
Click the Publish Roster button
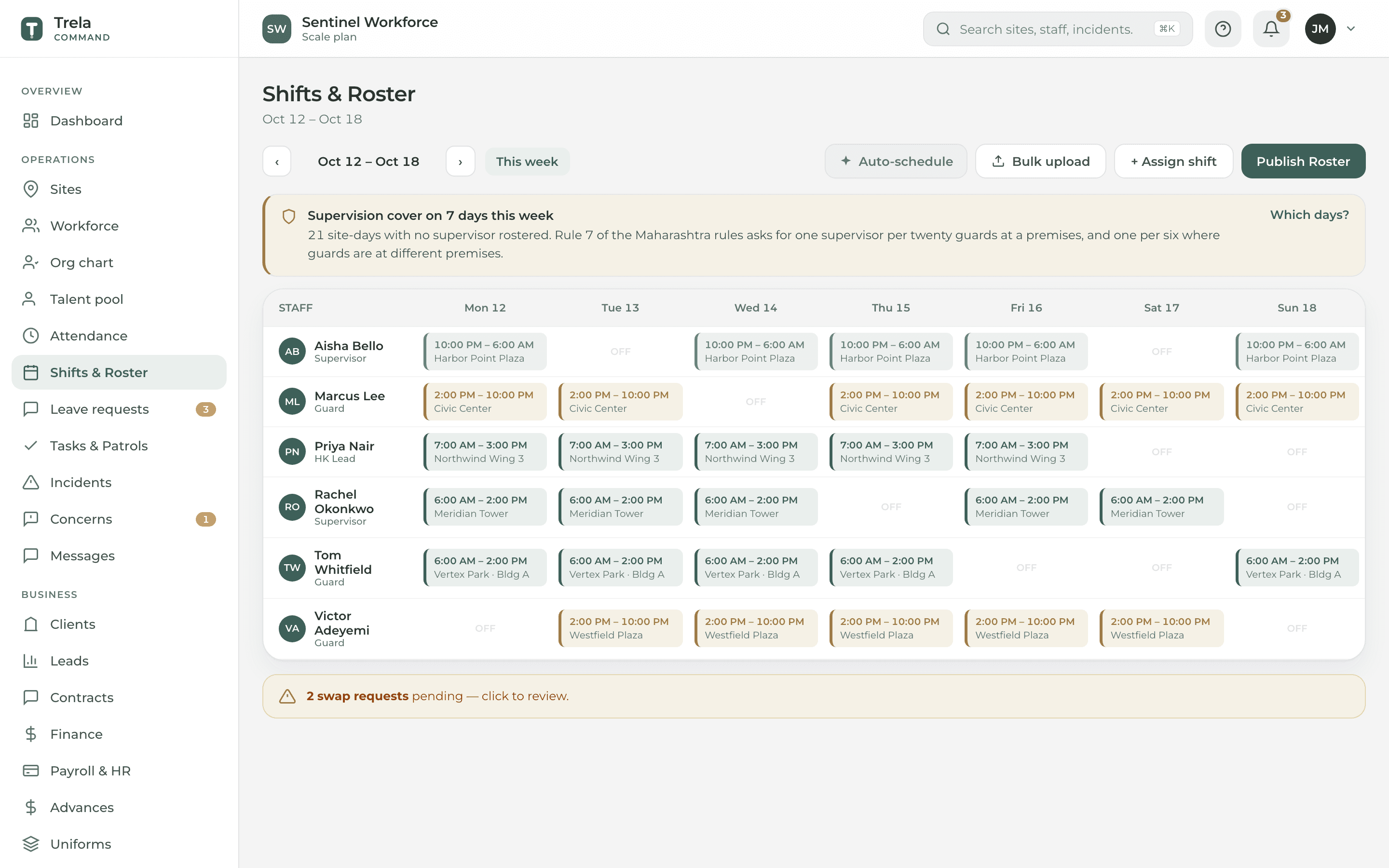1303,162
